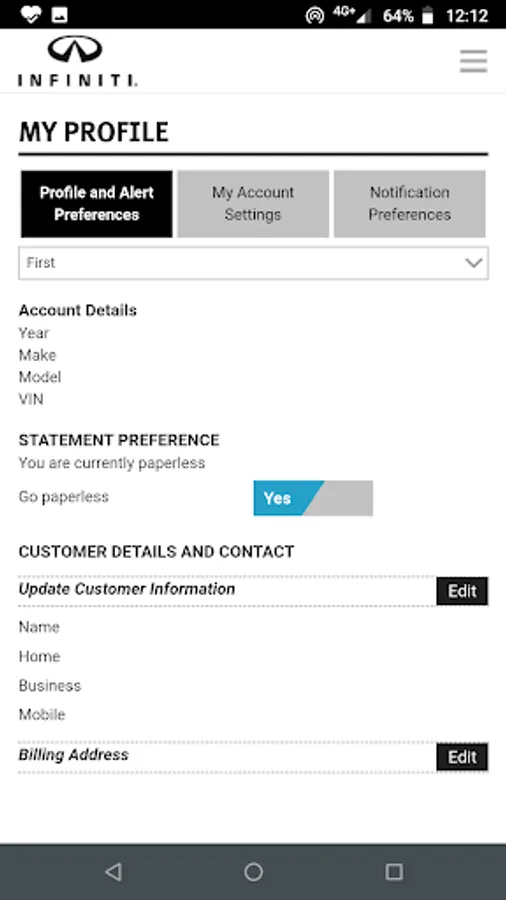Open the recent apps square icon

(394, 872)
